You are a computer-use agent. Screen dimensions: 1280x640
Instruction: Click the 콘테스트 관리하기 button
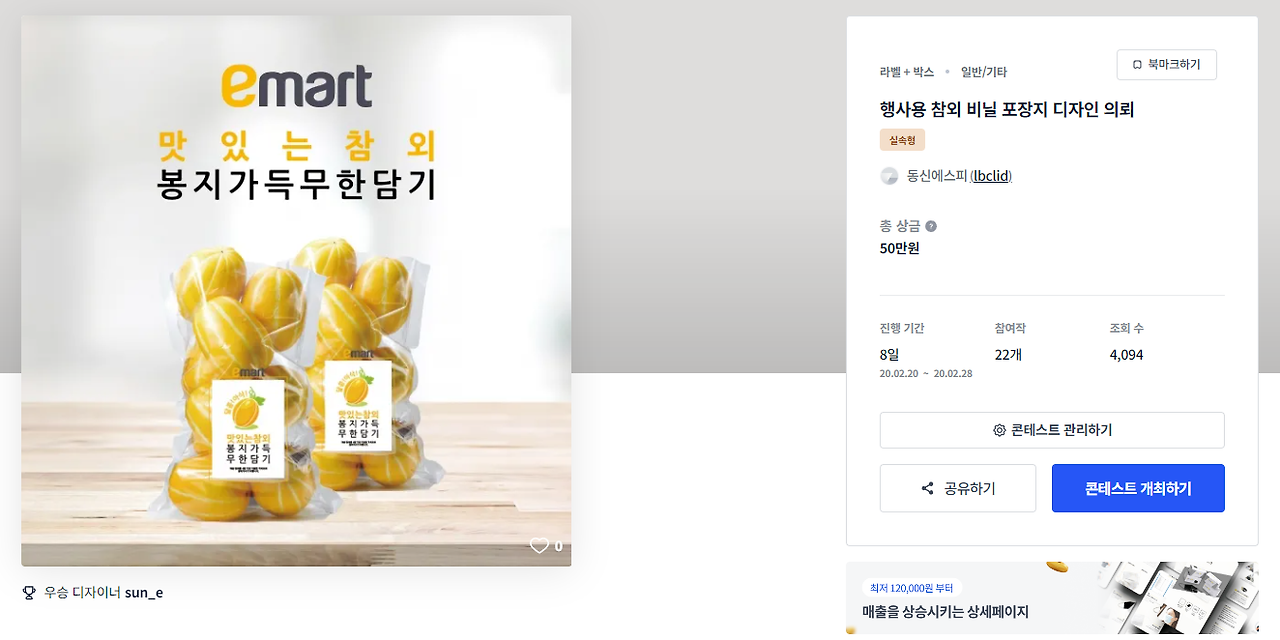coord(1052,430)
